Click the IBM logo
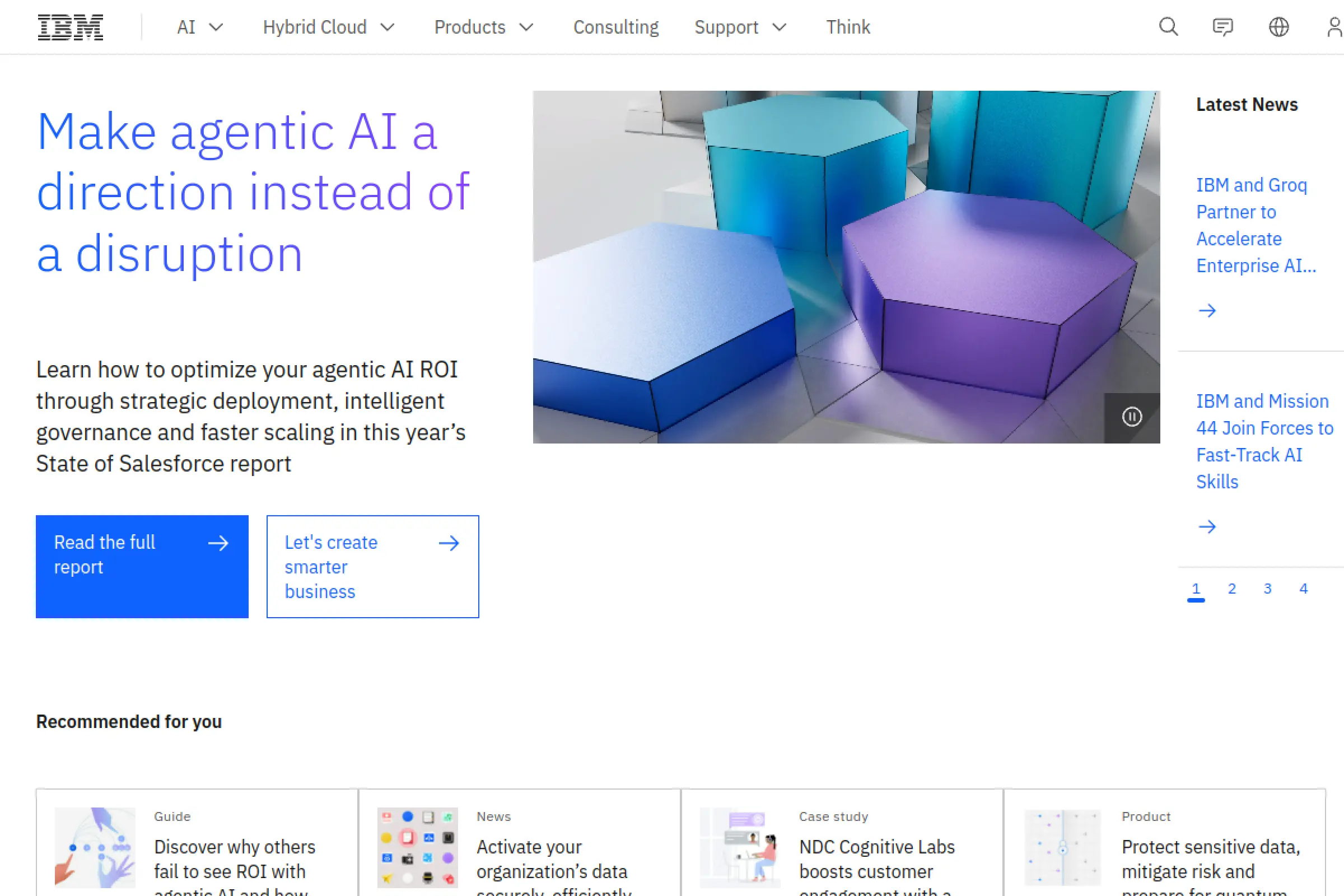This screenshot has height=896, width=1344. click(x=71, y=27)
